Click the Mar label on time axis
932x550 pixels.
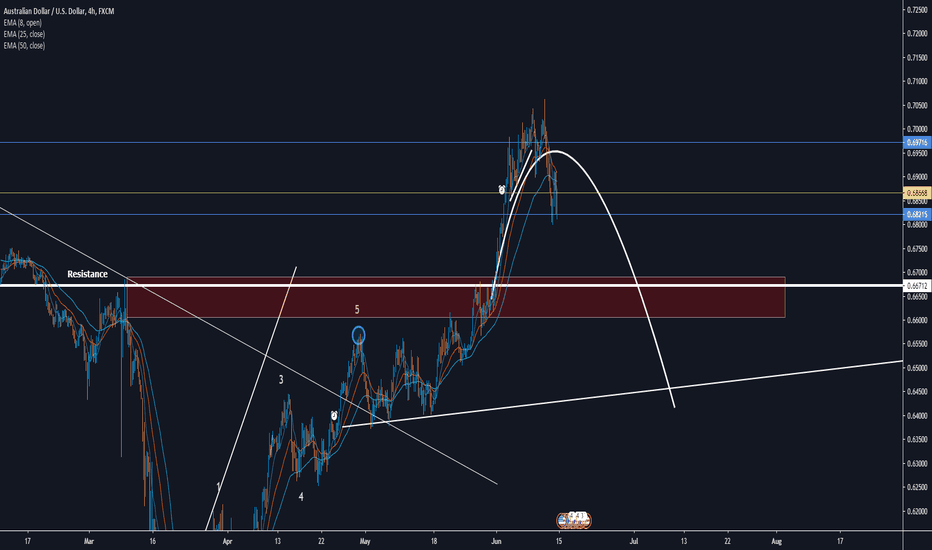click(x=89, y=541)
